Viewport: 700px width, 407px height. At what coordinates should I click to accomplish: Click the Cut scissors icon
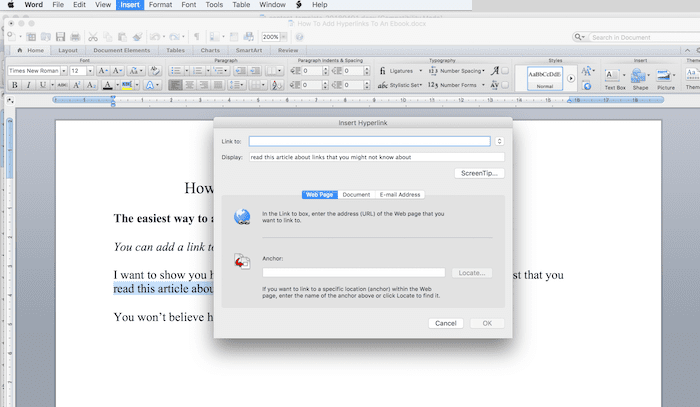tap(93, 37)
